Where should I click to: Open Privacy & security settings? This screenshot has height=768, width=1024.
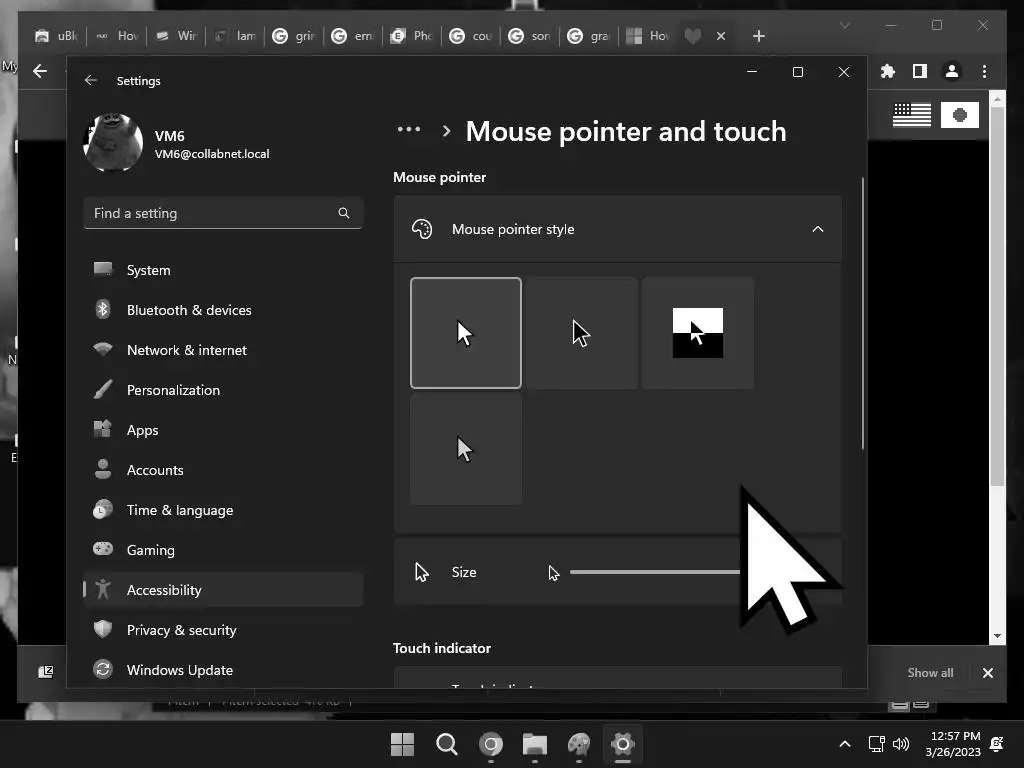[223, 630]
